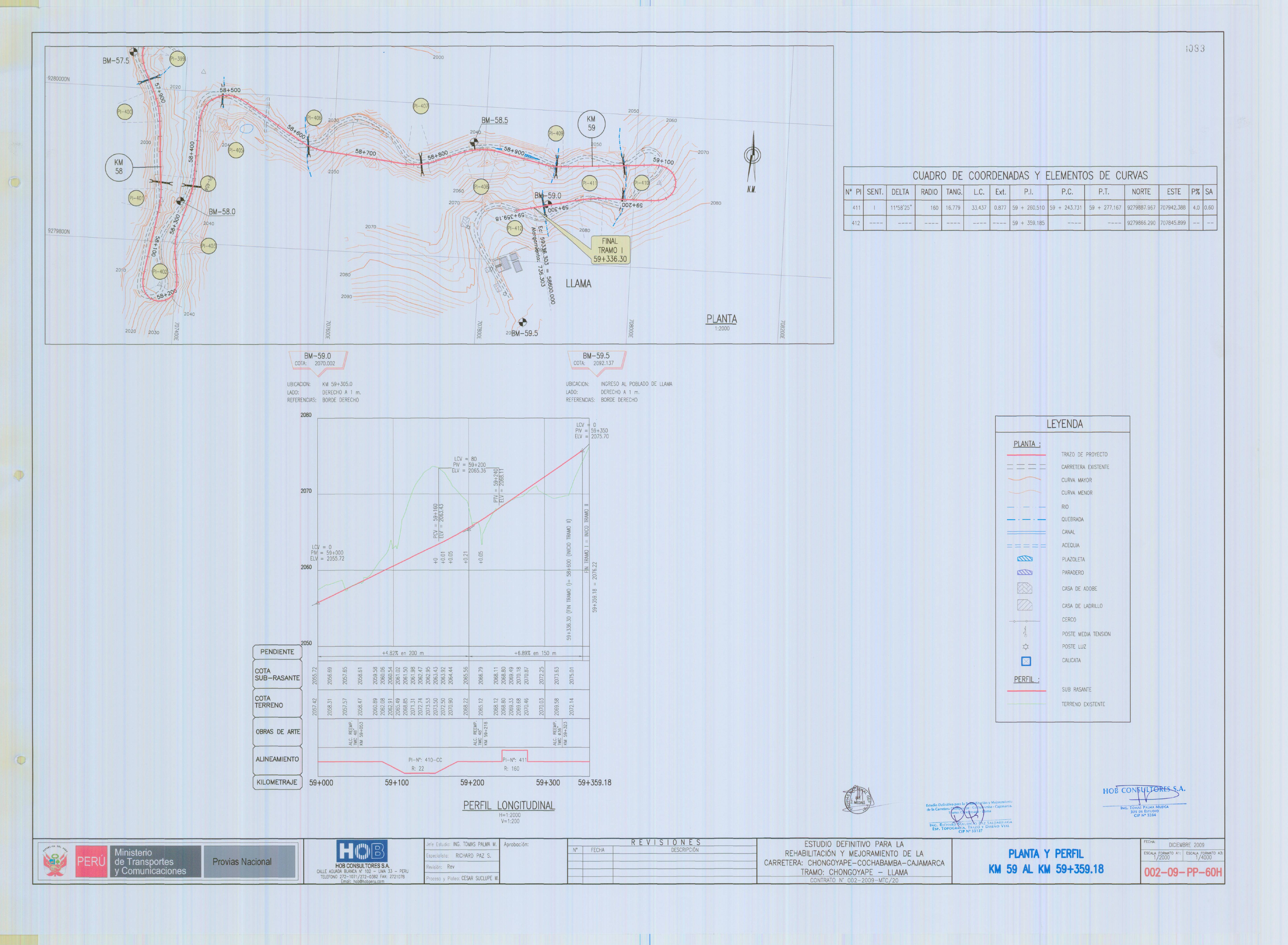Click the CARRETERA EXISTENTE legend entry

(x=1085, y=467)
